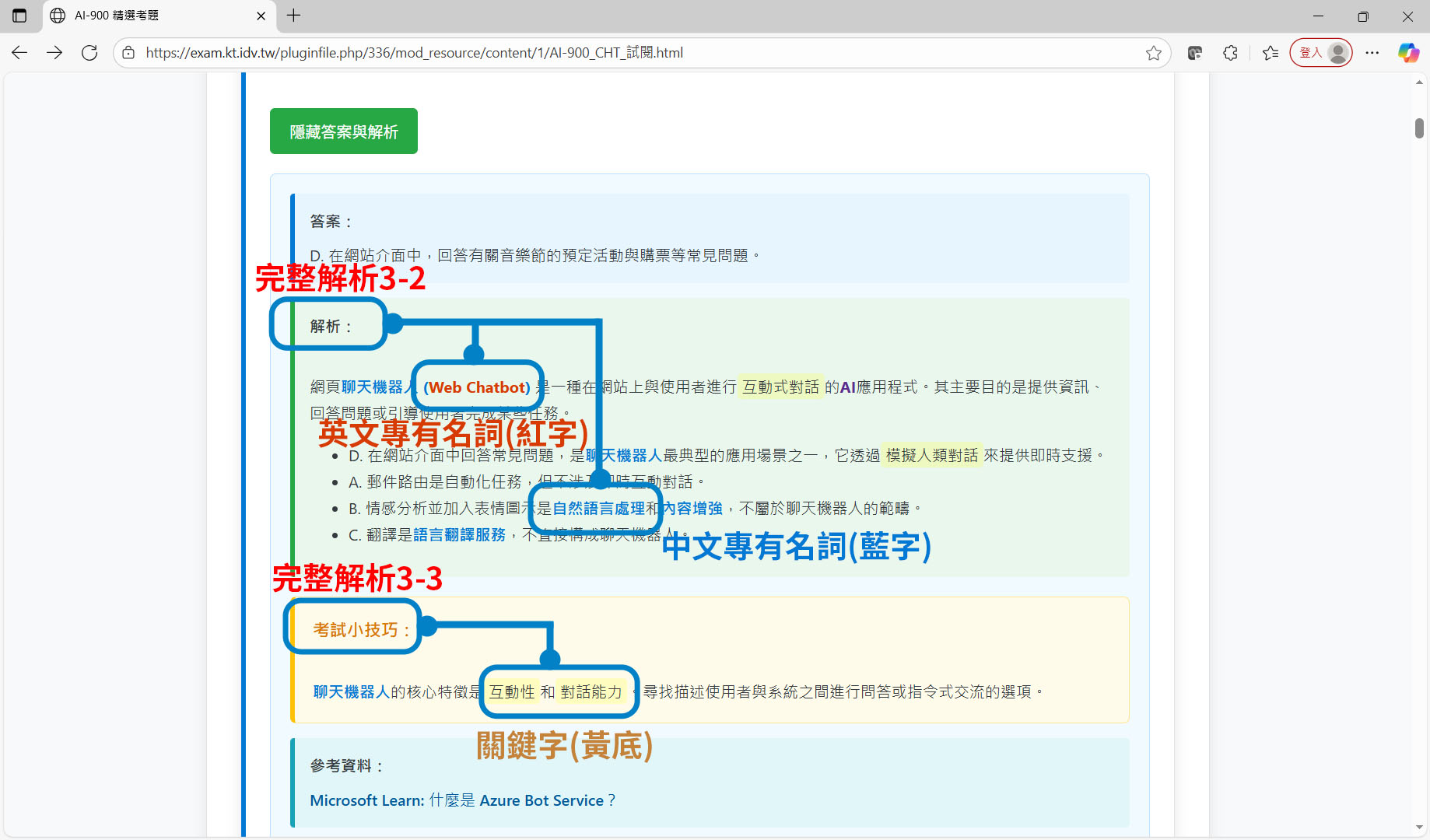Open Microsoft Learn Azure Bot Service link
The height and width of the screenshot is (840, 1430).
pos(462,800)
